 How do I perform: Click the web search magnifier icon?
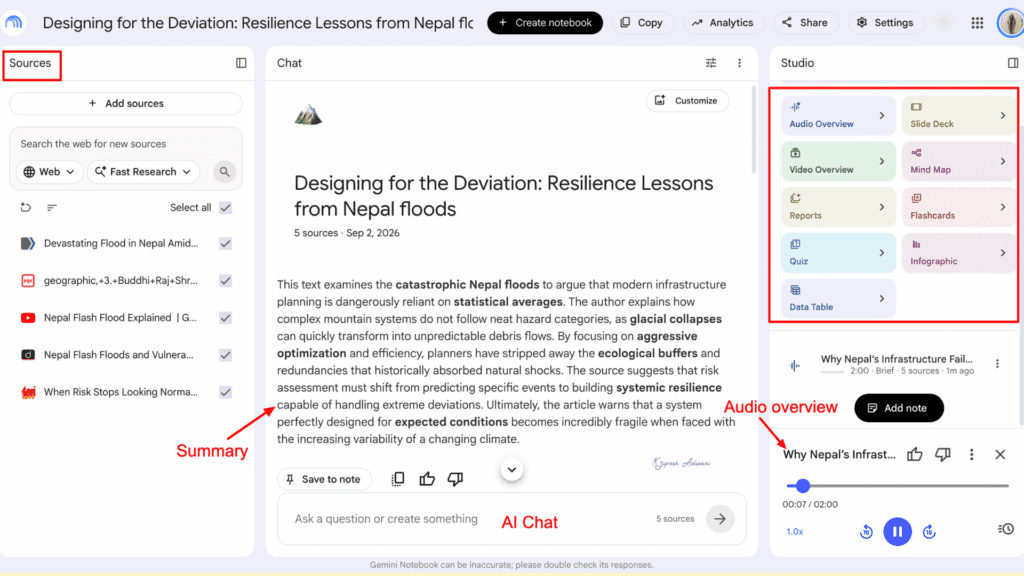(224, 172)
